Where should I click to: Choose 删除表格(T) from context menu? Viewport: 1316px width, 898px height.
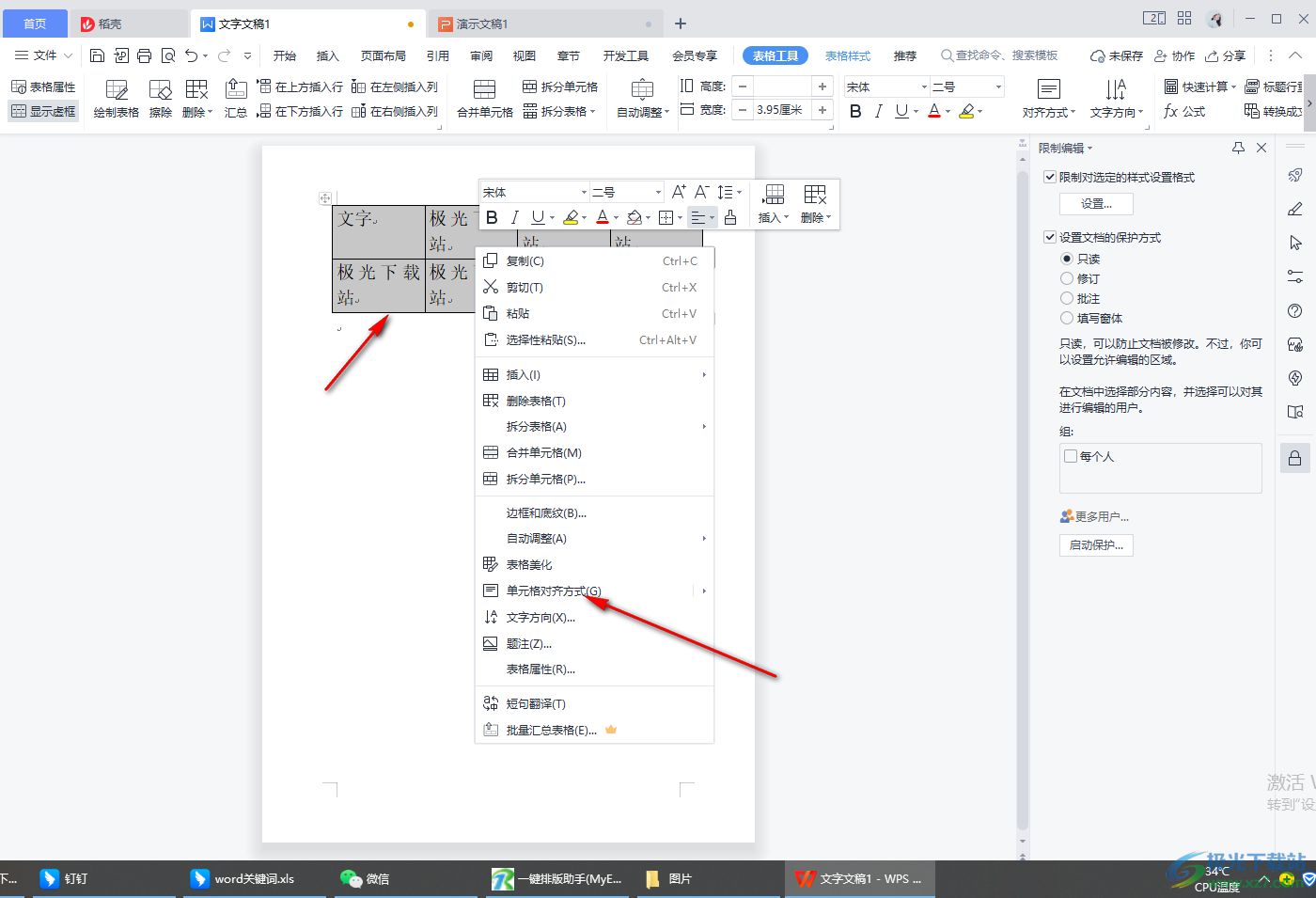595,401
